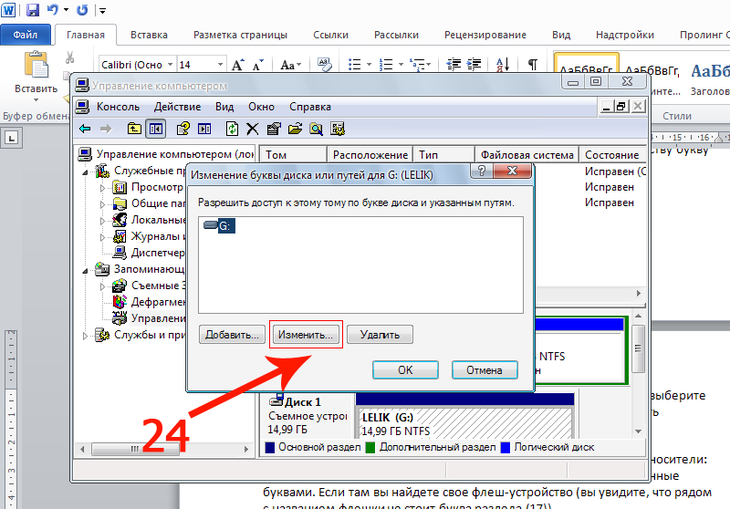Viewport: 730px width, 509px height.
Task: Click the refresh icon in console toolbar
Action: [232, 129]
